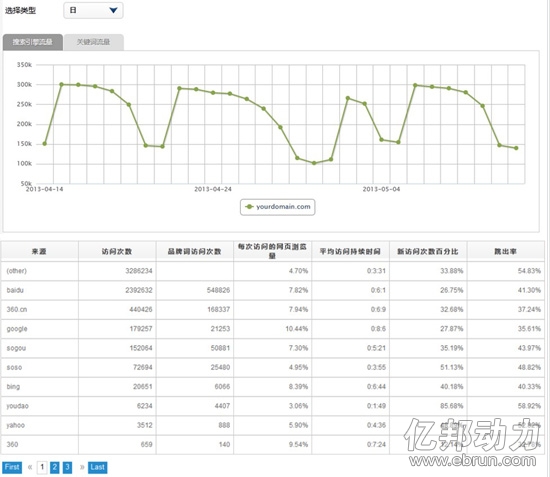This screenshot has width=550, height=477.
Task: Click the youdao new visits value 85.68%
Action: point(452,406)
